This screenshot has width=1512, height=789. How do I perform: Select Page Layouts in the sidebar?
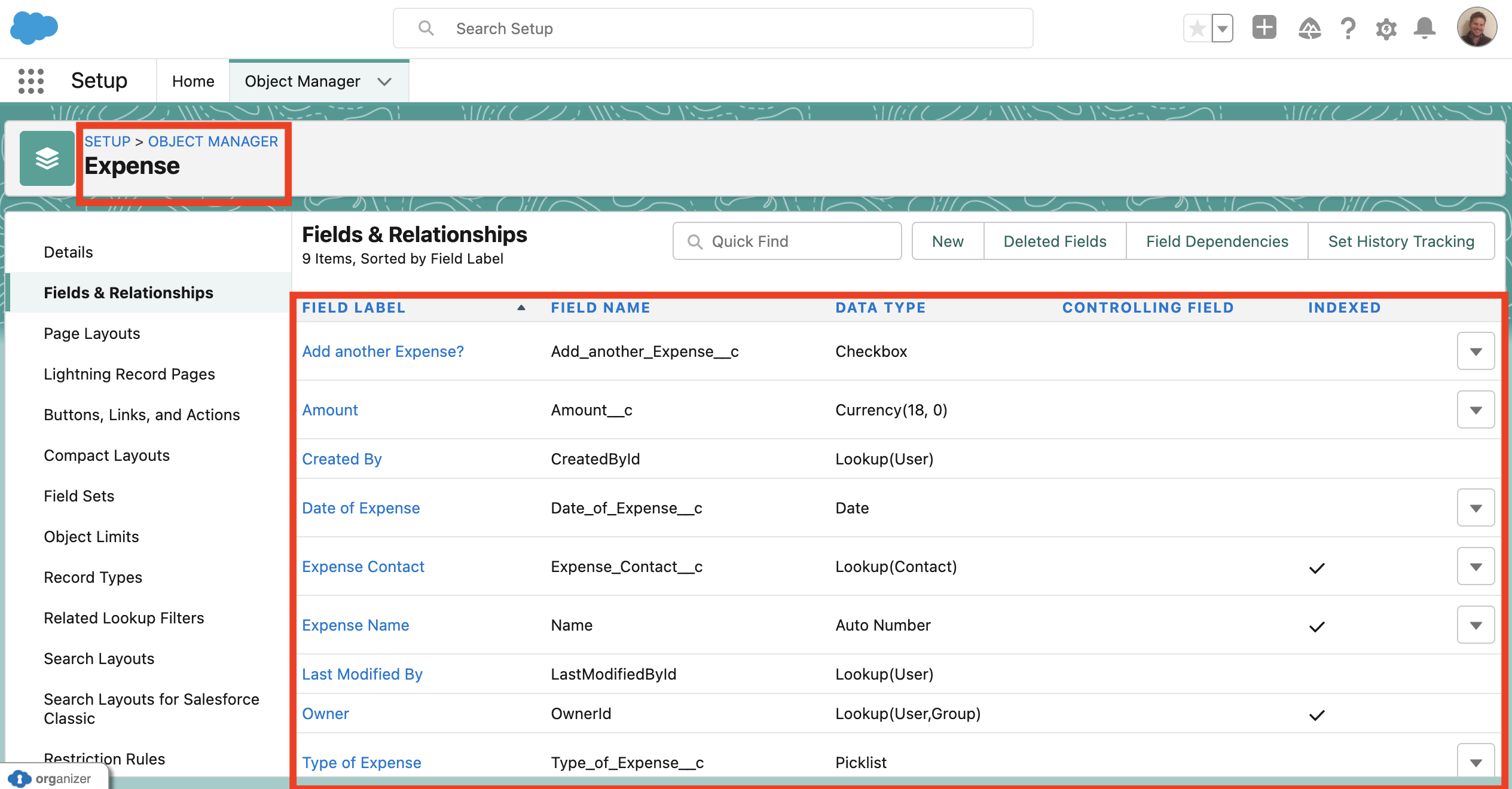(91, 334)
